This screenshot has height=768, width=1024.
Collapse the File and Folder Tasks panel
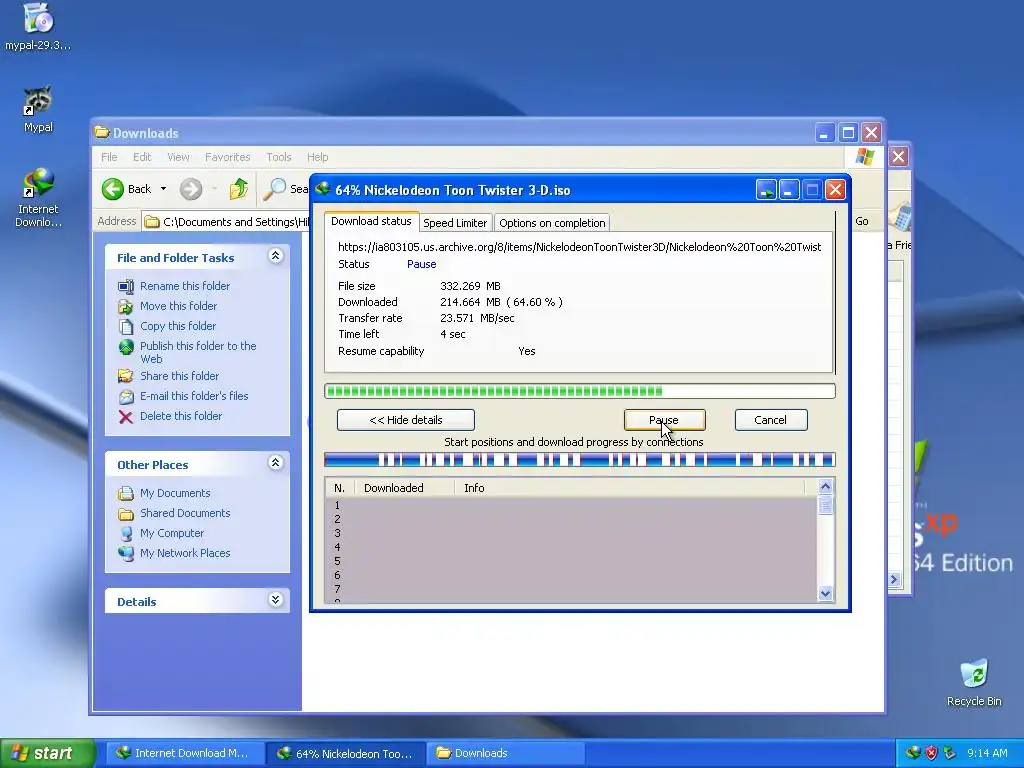coord(276,256)
